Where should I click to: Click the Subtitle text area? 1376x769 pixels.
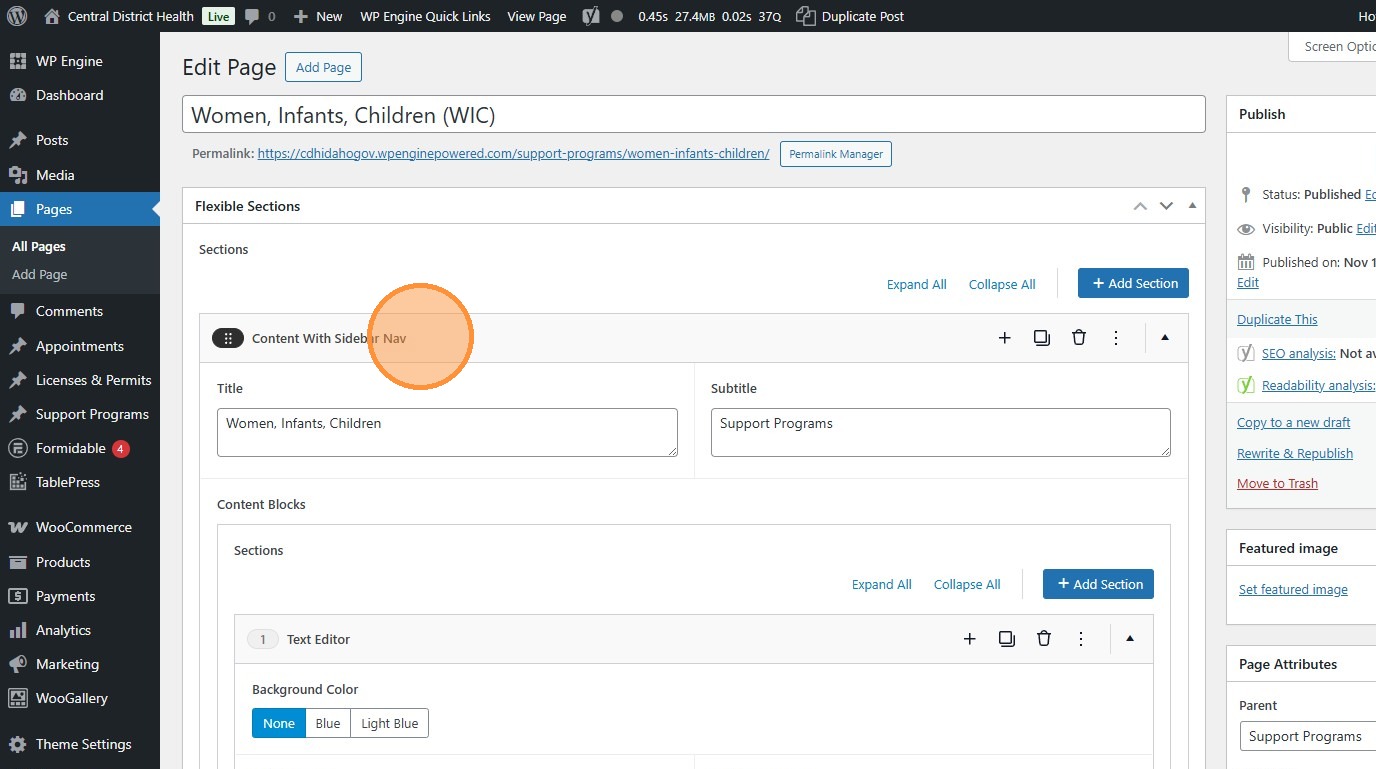941,432
